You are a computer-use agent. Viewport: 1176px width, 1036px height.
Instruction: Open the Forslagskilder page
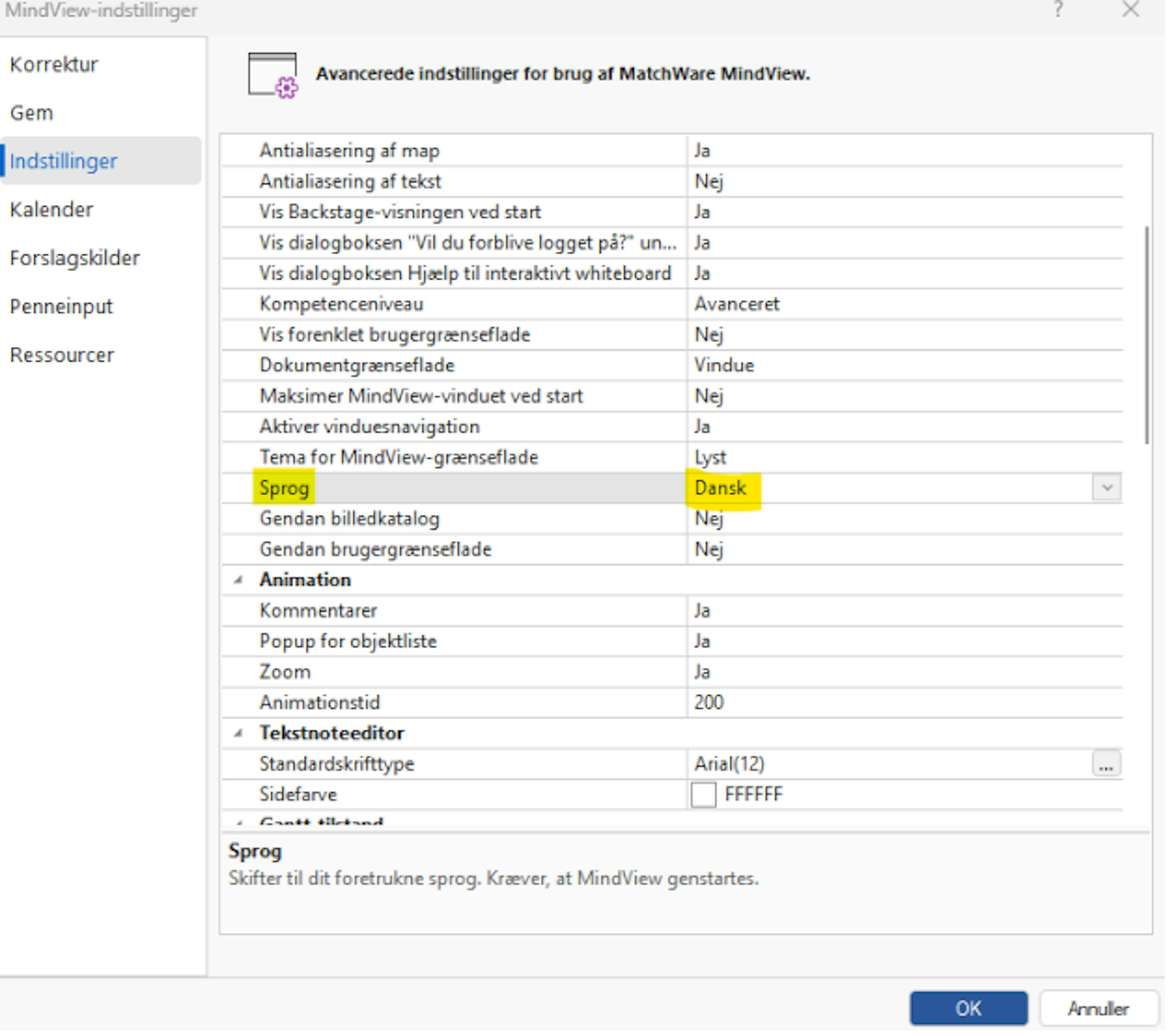pyautogui.click(x=75, y=258)
